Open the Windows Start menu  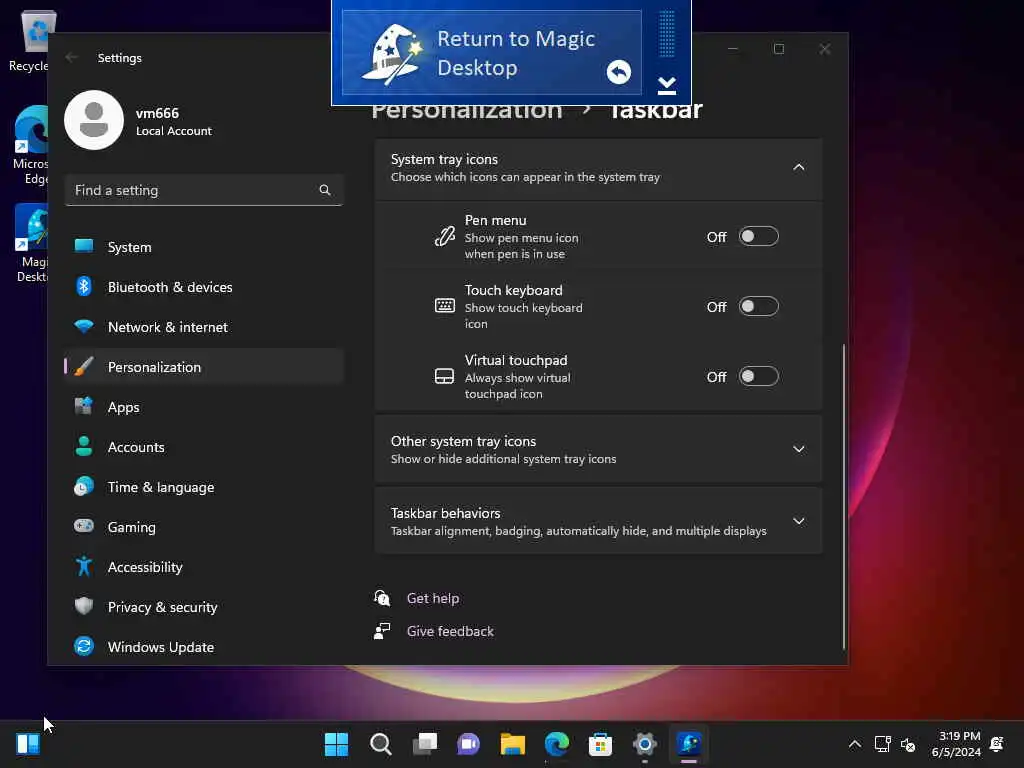[x=336, y=744]
